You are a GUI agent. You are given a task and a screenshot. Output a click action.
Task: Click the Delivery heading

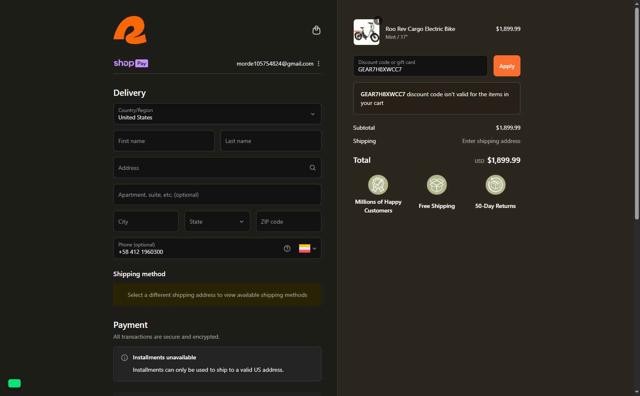[129, 93]
